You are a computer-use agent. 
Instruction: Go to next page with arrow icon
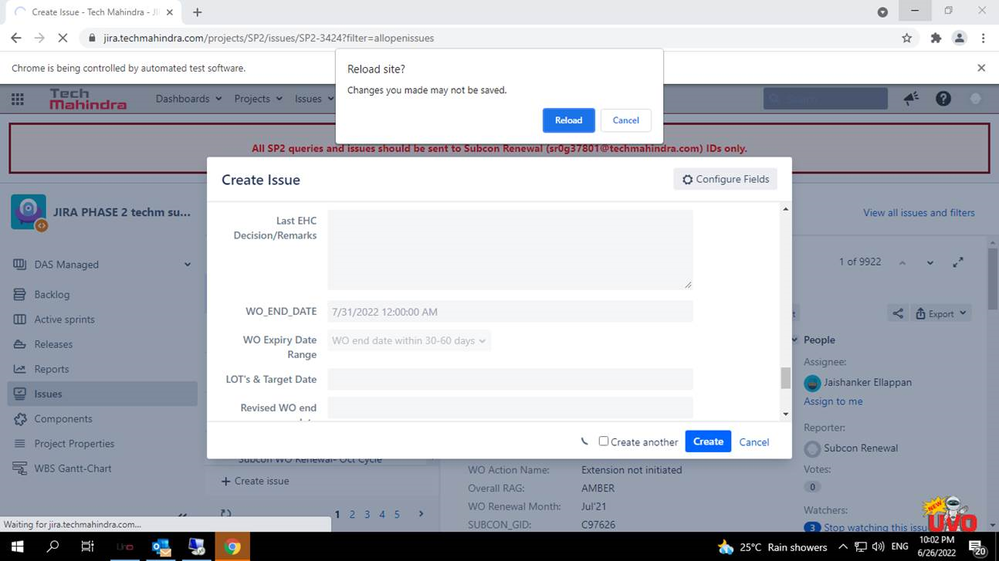click(420, 513)
